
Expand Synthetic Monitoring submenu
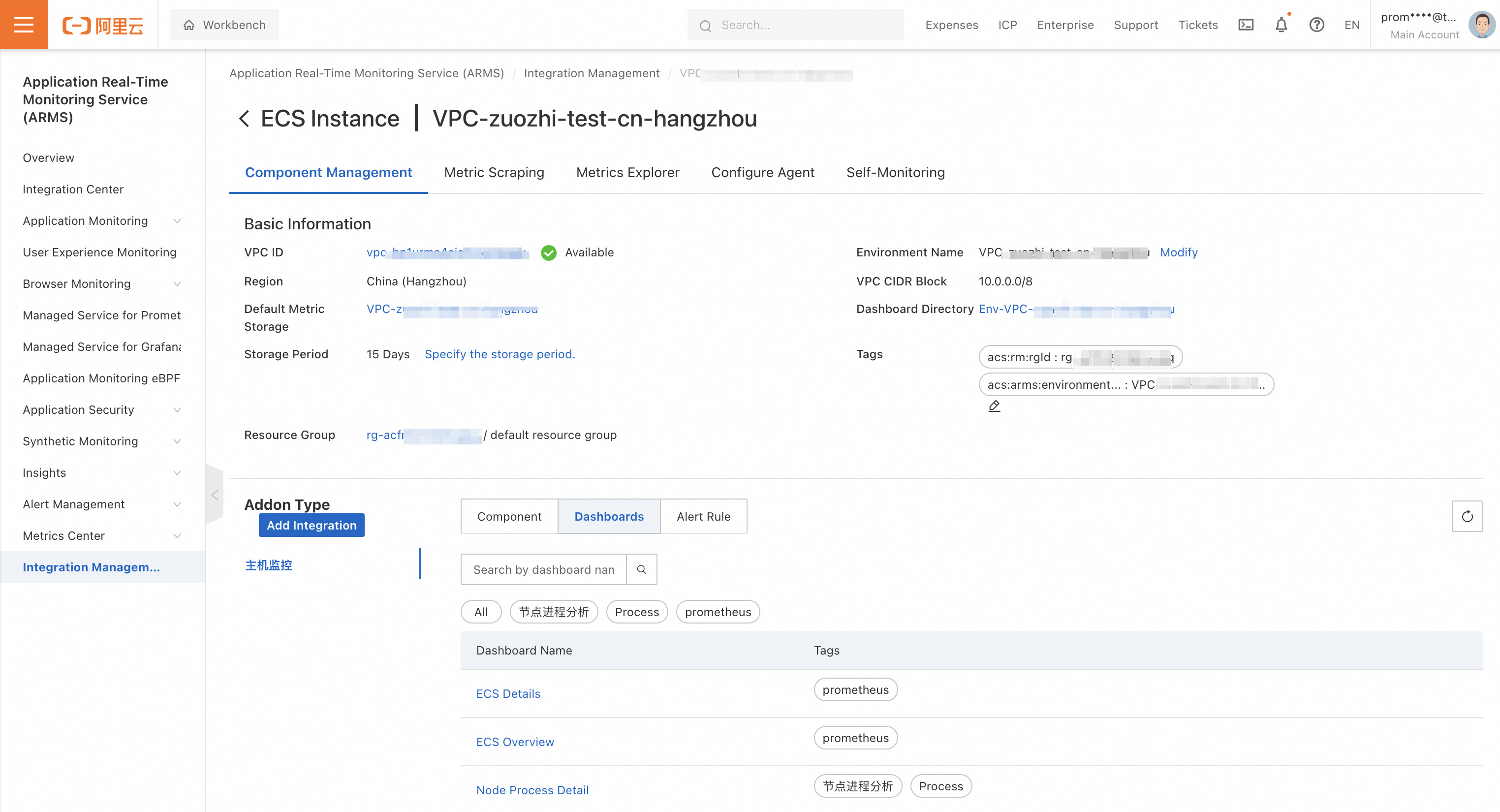[x=177, y=441]
